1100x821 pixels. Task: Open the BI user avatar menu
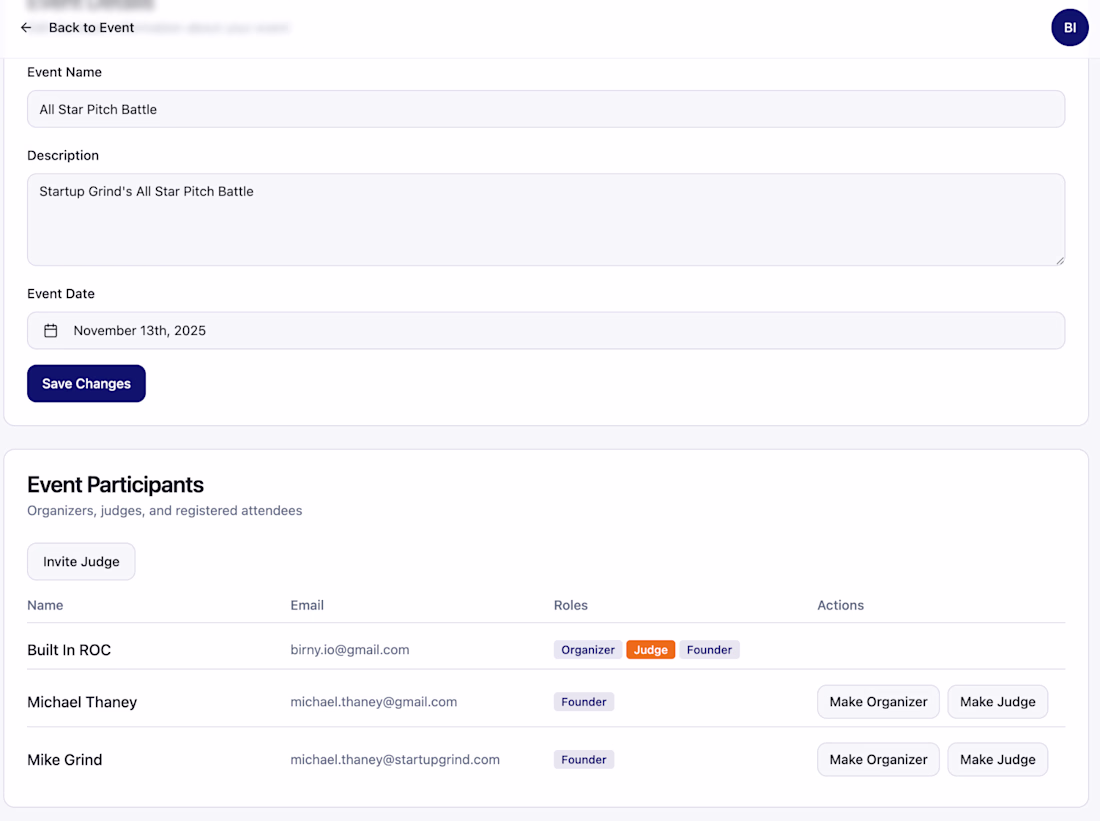point(1069,28)
